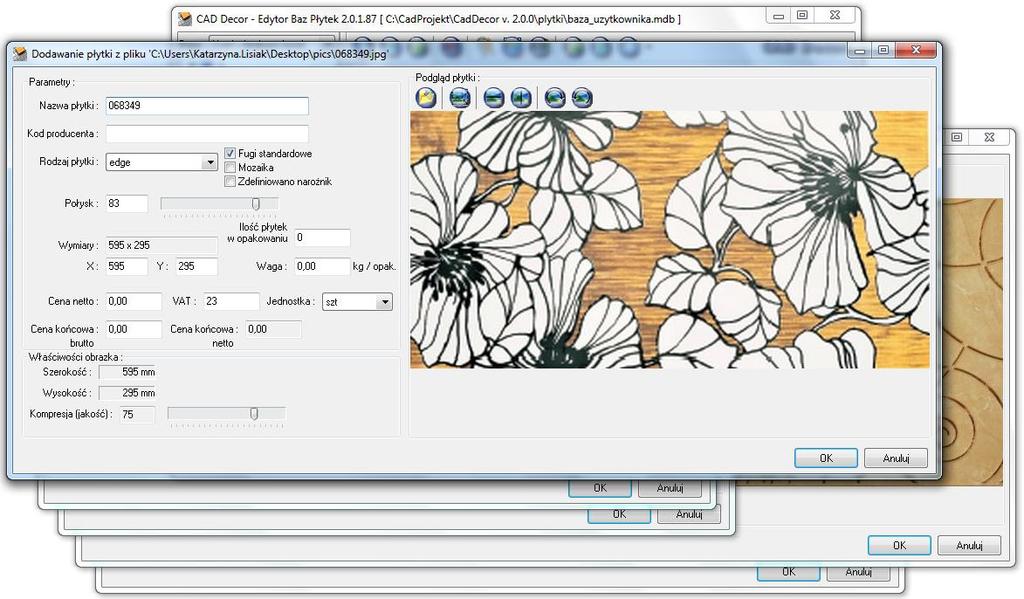Click the Kompresja quality slider handle
This screenshot has height=599, width=1024.
(255, 413)
